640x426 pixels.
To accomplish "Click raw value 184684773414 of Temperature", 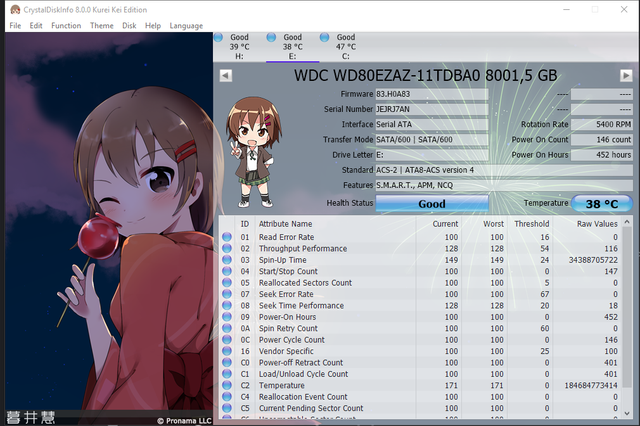I will (591, 386).
